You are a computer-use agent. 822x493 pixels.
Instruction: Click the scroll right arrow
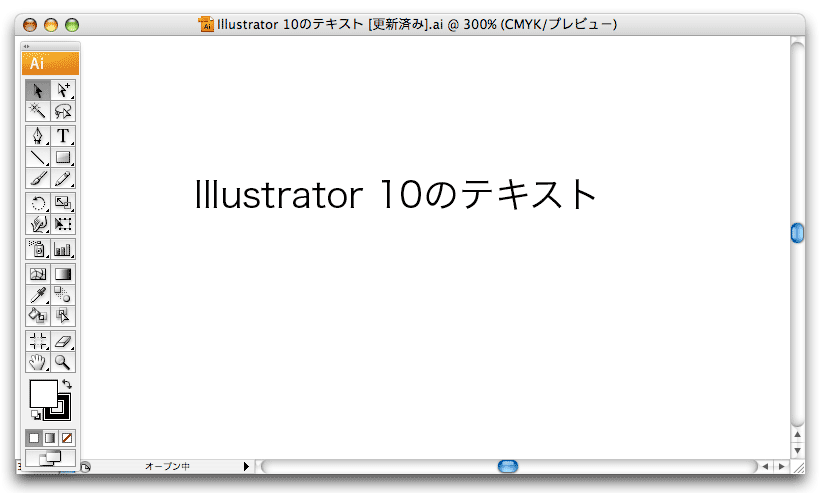coord(782,466)
